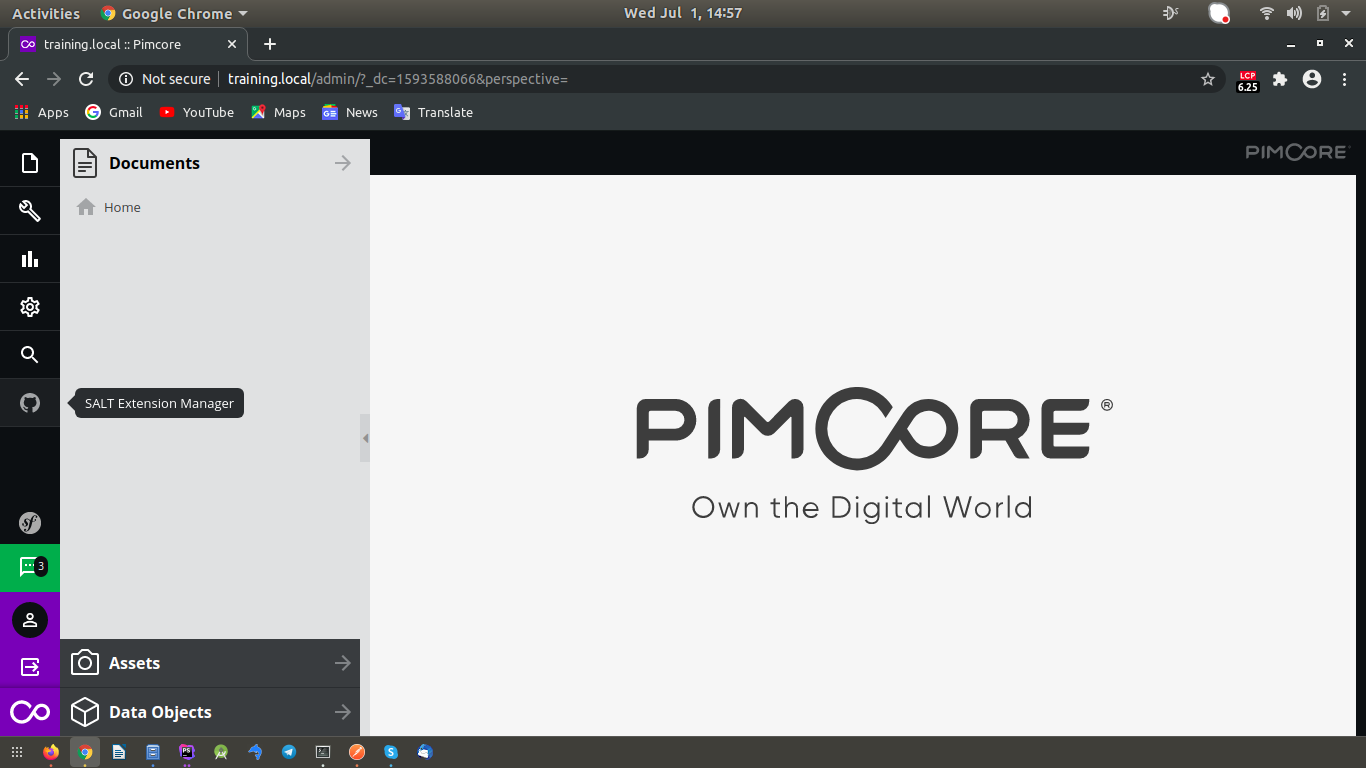This screenshot has width=1366, height=768.
Task: Open Android Studio from the taskbar
Action: [221, 752]
